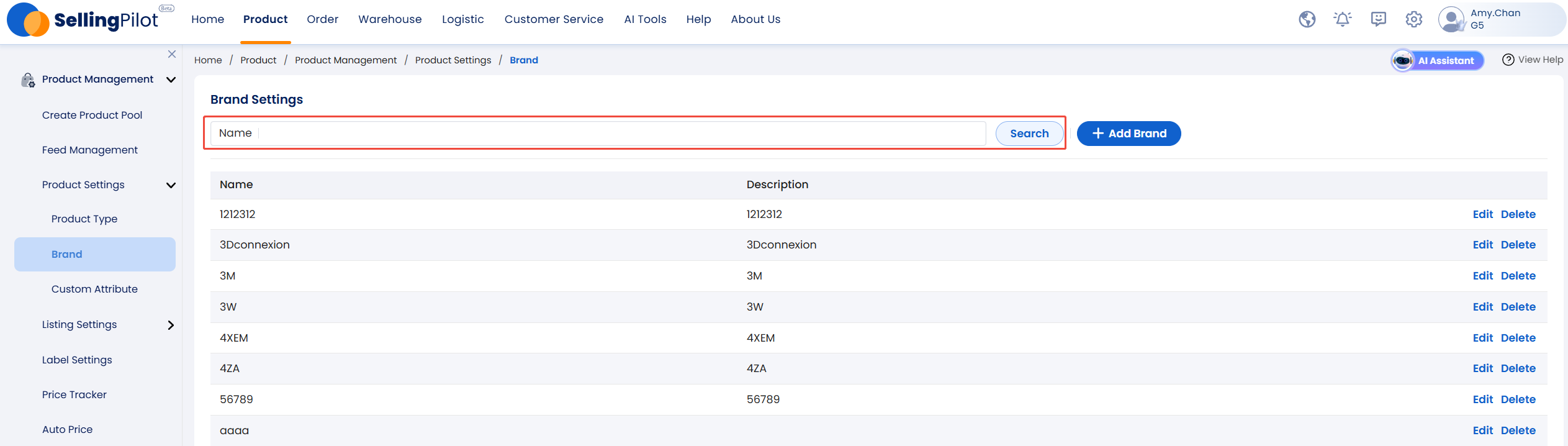Open Price Tracker in sidebar
Image resolution: width=1568 pixels, height=446 pixels.
74,394
